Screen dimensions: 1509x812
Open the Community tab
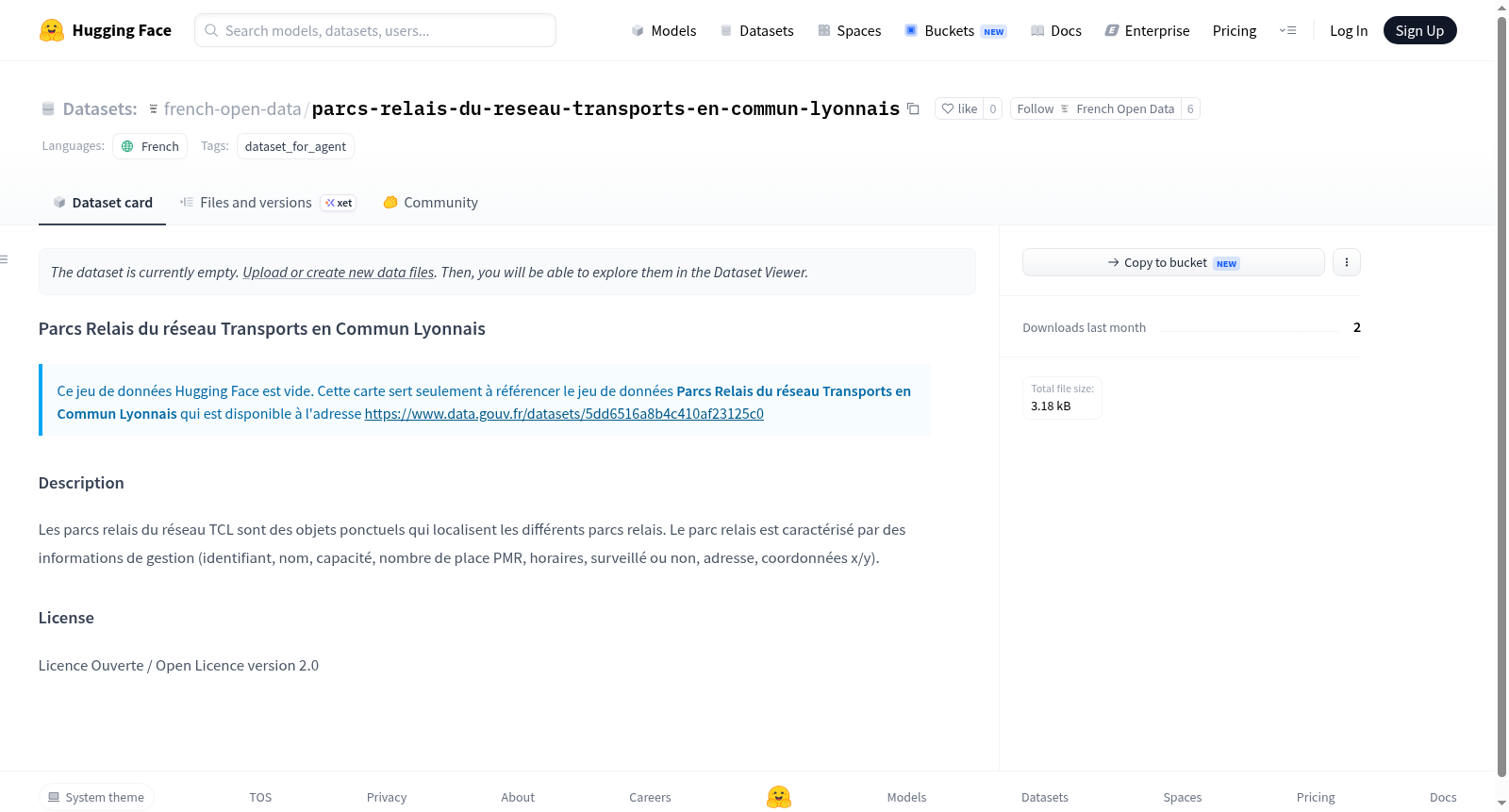430,202
